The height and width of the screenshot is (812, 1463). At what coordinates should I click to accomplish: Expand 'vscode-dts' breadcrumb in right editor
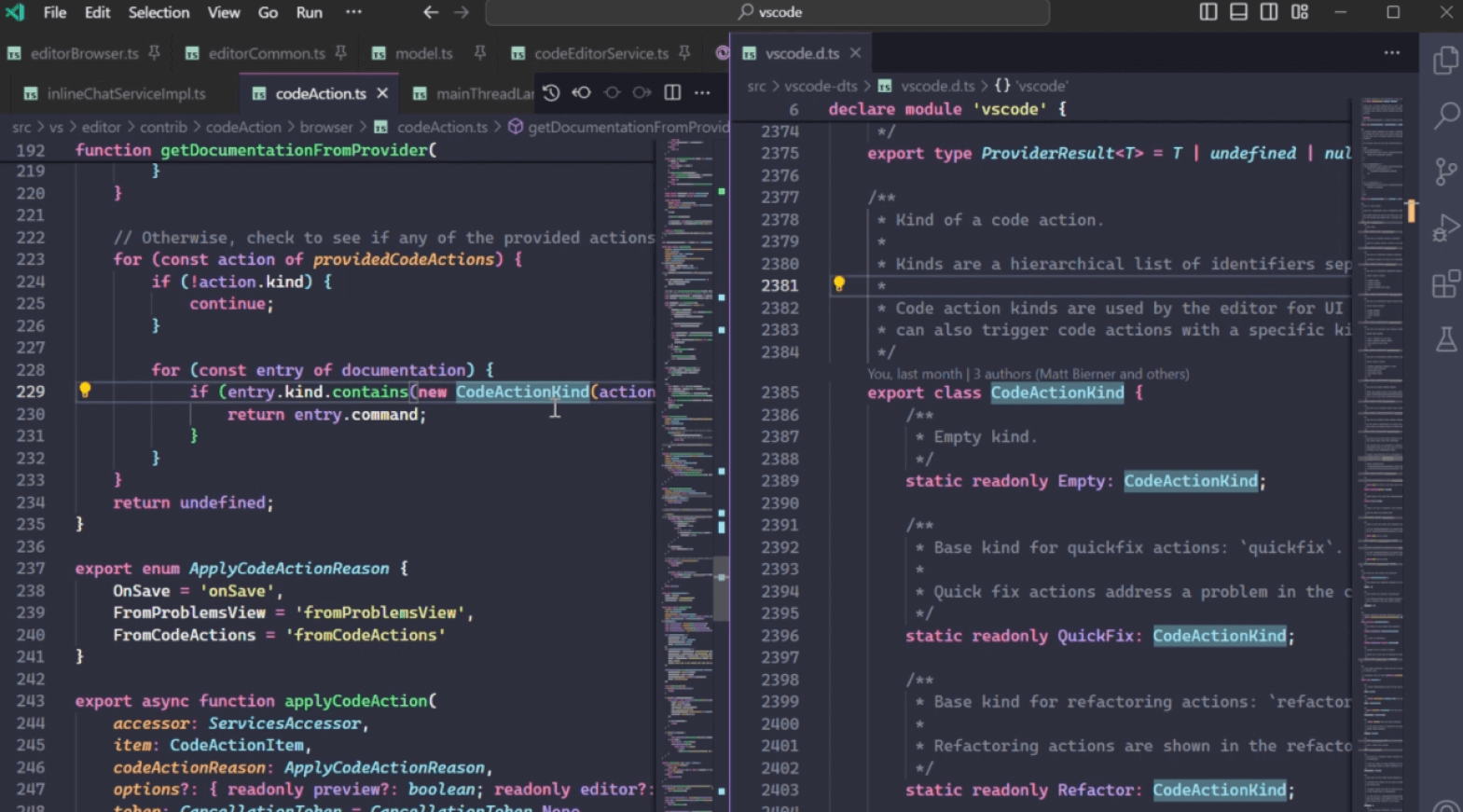[820, 86]
